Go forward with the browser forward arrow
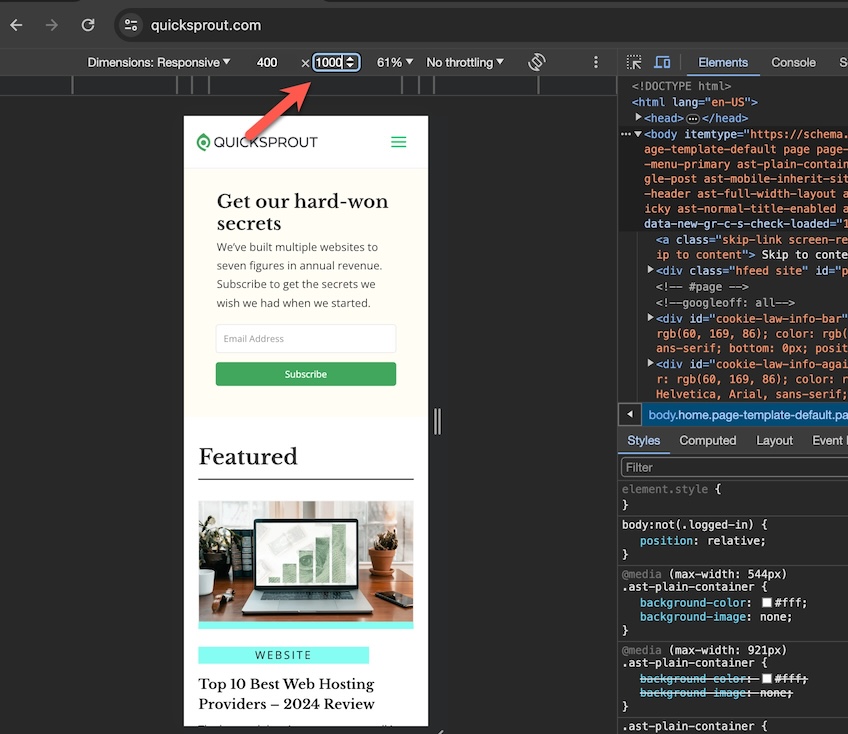The image size is (848, 734). tap(51, 25)
